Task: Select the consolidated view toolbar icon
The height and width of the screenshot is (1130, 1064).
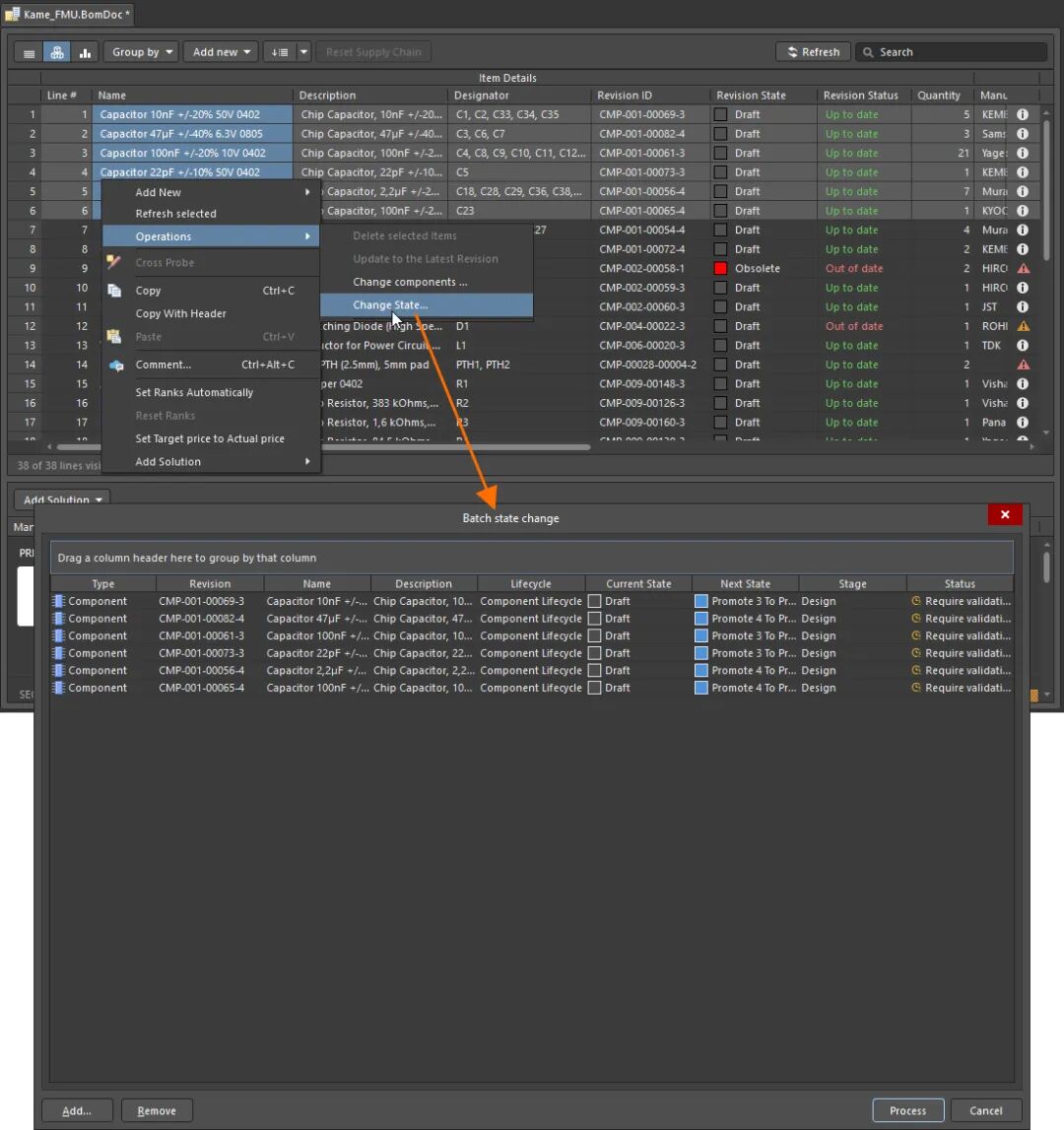Action: (57, 52)
